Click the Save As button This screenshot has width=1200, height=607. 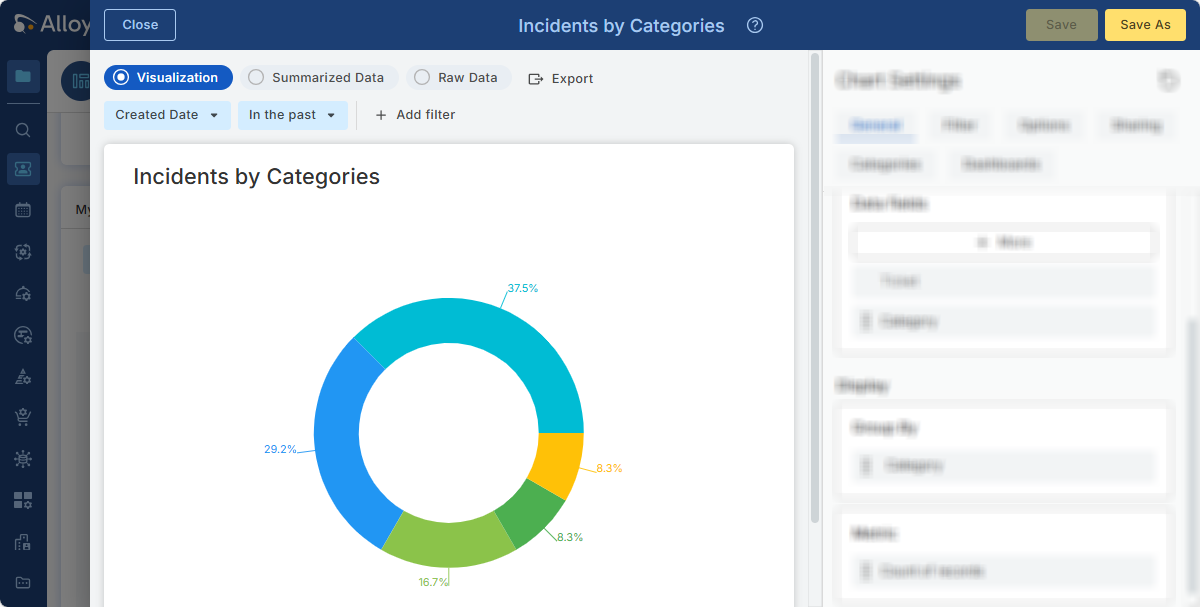pyautogui.click(x=1145, y=25)
